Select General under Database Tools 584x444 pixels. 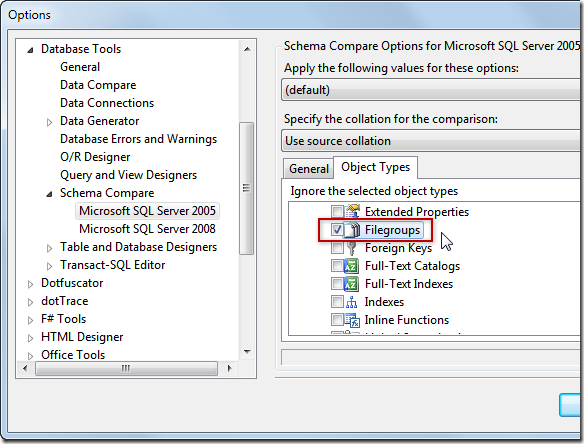tap(80, 67)
